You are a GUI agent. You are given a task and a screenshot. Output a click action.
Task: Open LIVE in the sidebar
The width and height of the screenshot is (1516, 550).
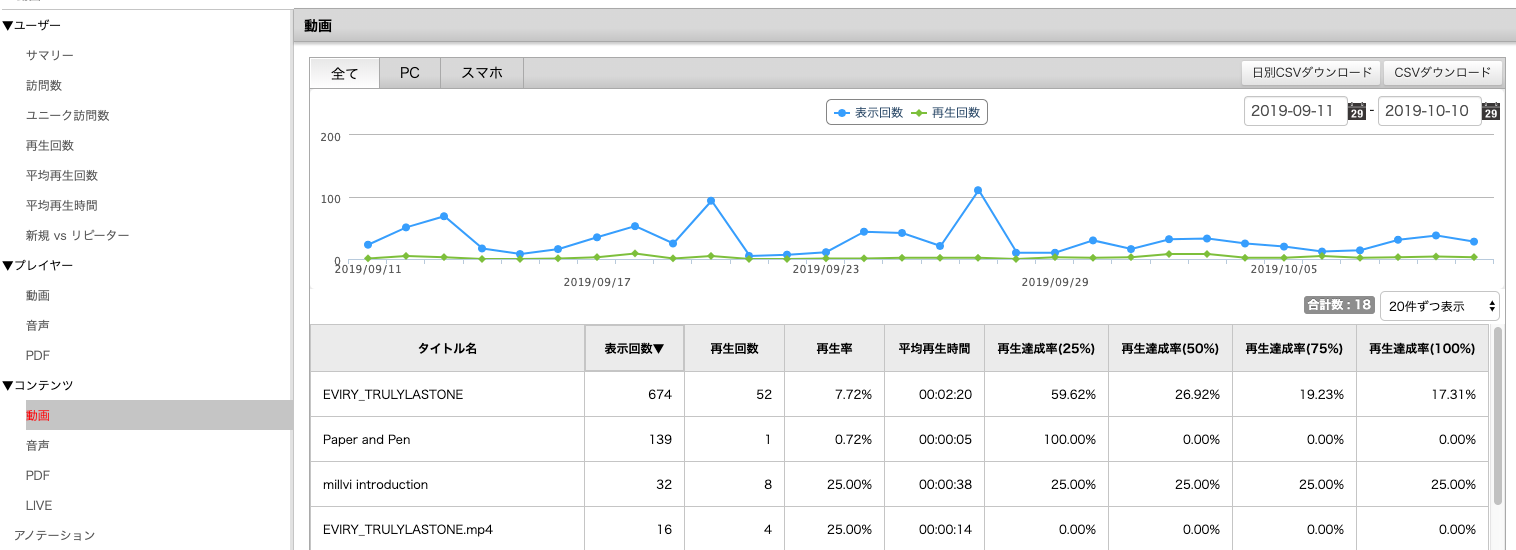[39, 505]
